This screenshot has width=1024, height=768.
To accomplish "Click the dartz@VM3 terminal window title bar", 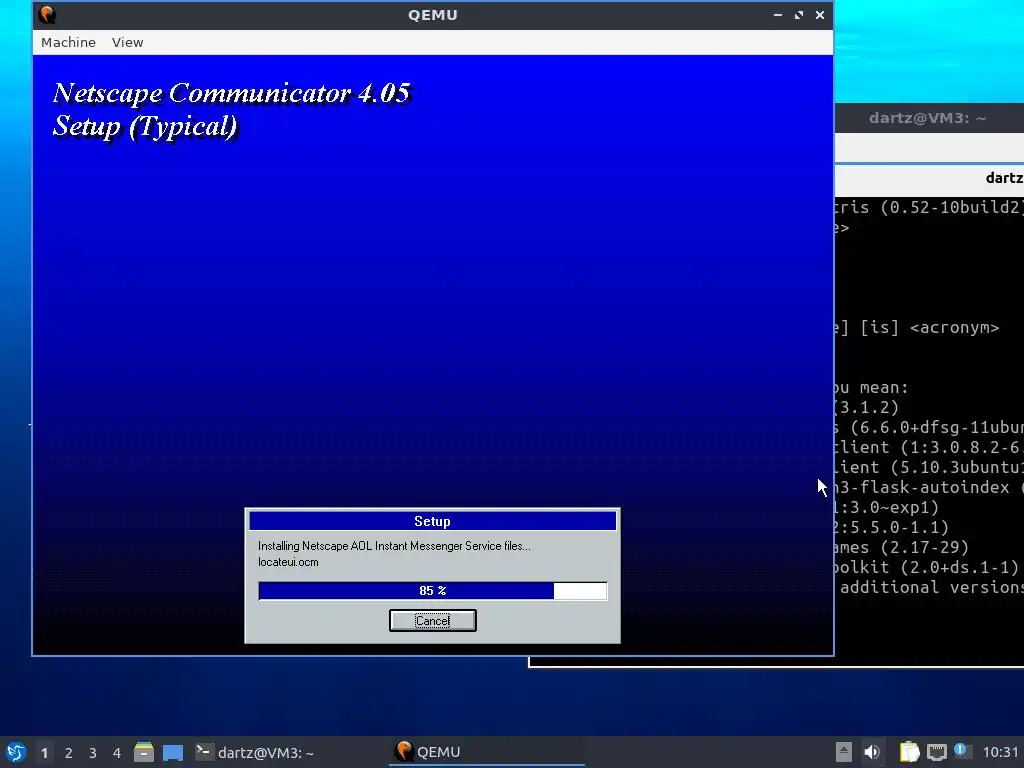I will click(x=929, y=118).
